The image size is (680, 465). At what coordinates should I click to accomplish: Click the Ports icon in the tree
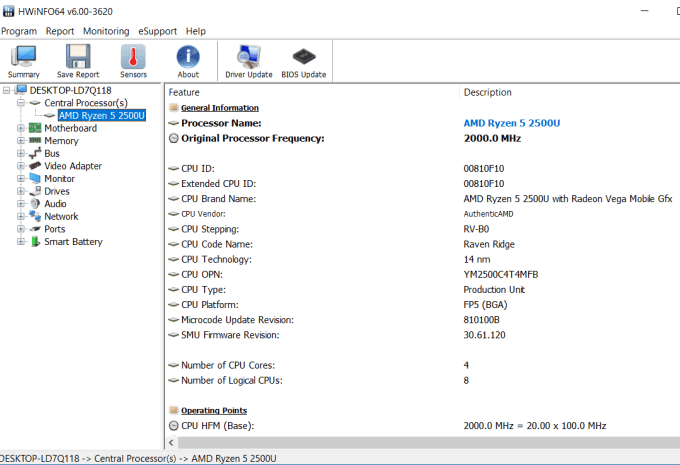click(x=35, y=229)
